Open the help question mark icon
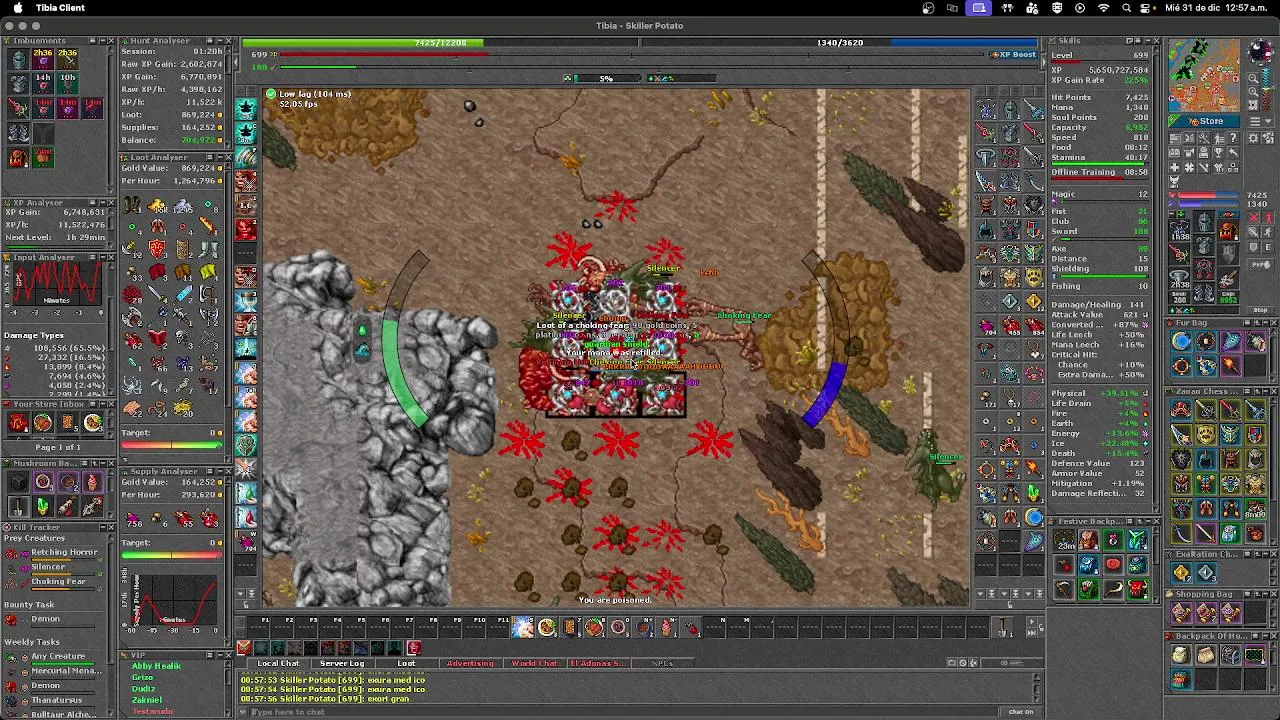The width and height of the screenshot is (1280, 720). pos(1234,137)
